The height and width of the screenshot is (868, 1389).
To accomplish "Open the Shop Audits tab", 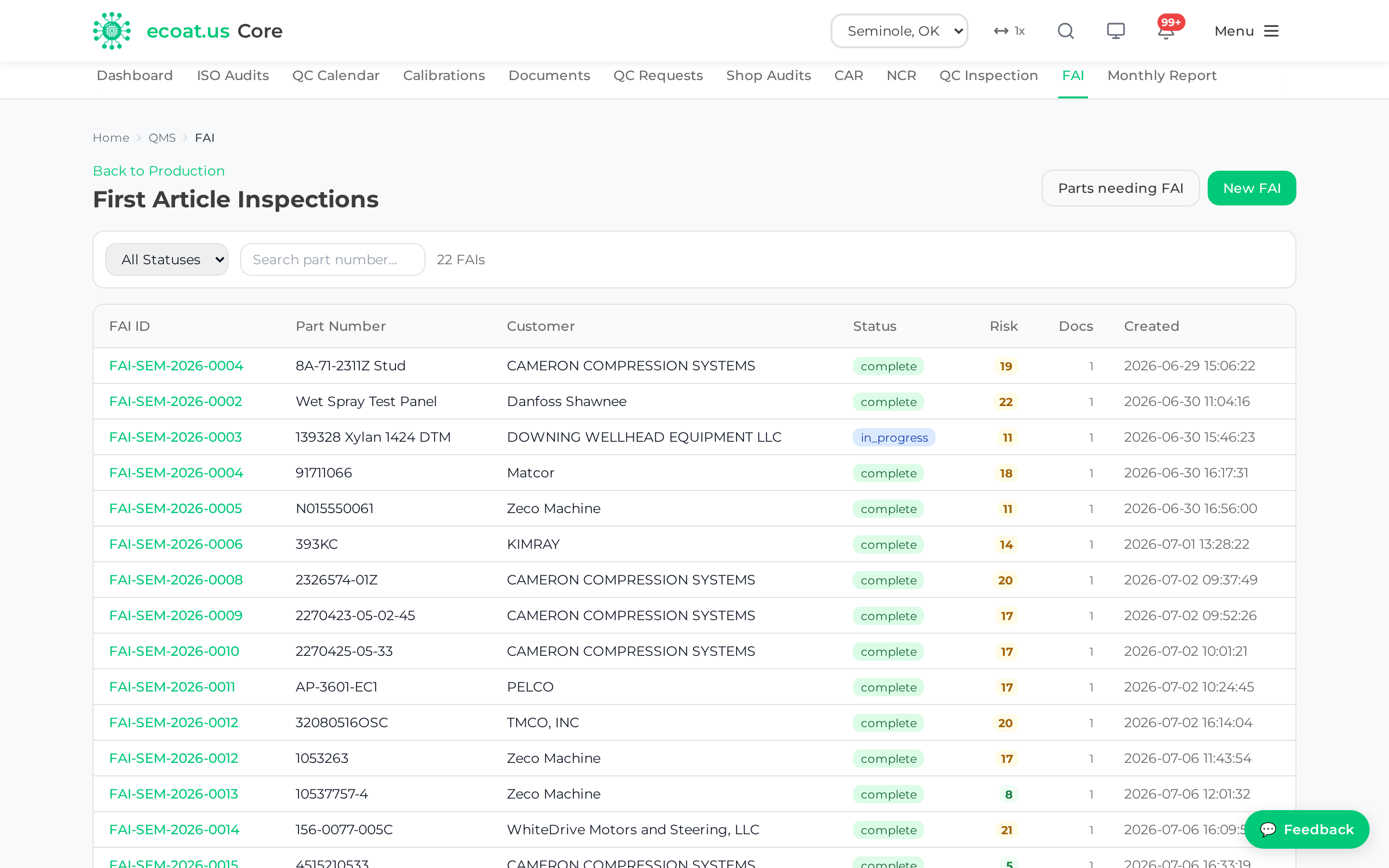I will pyautogui.click(x=769, y=76).
